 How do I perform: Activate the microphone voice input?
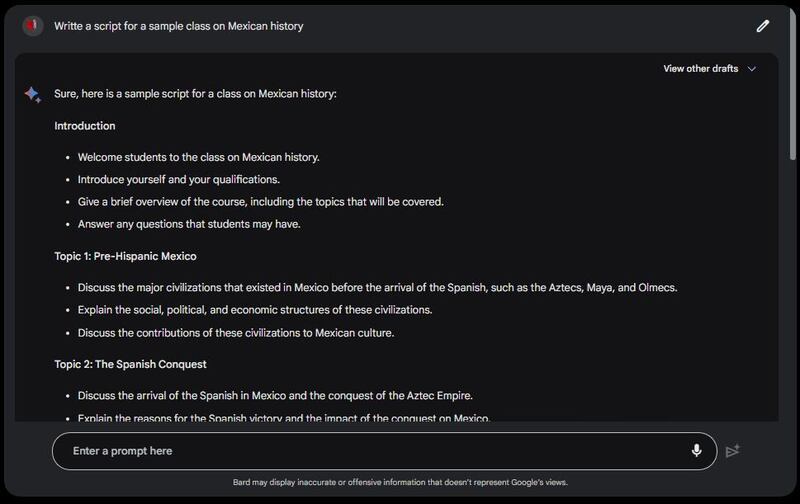(x=696, y=451)
